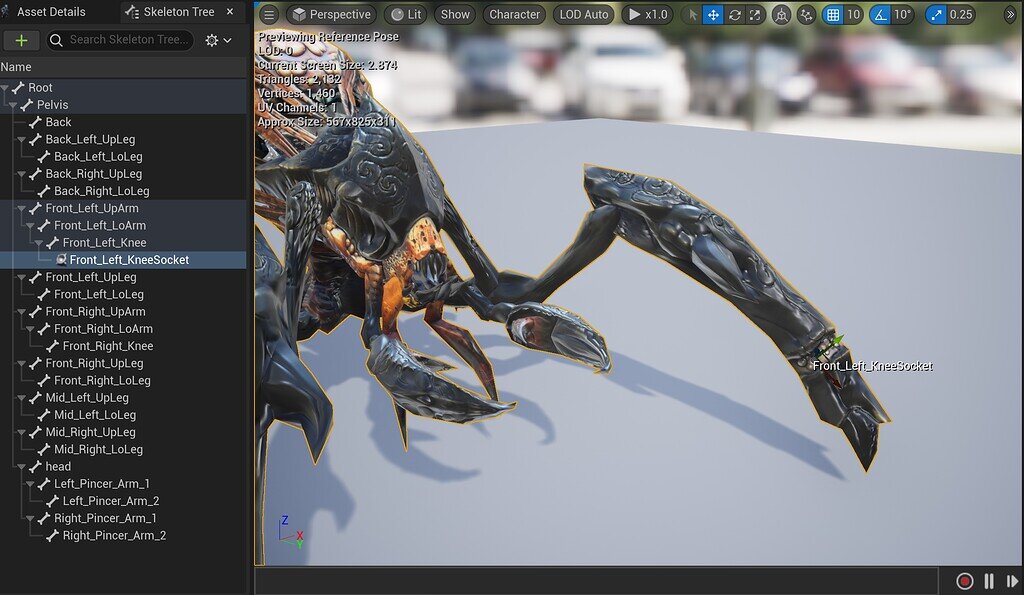Open grid snap value 10

(853, 14)
